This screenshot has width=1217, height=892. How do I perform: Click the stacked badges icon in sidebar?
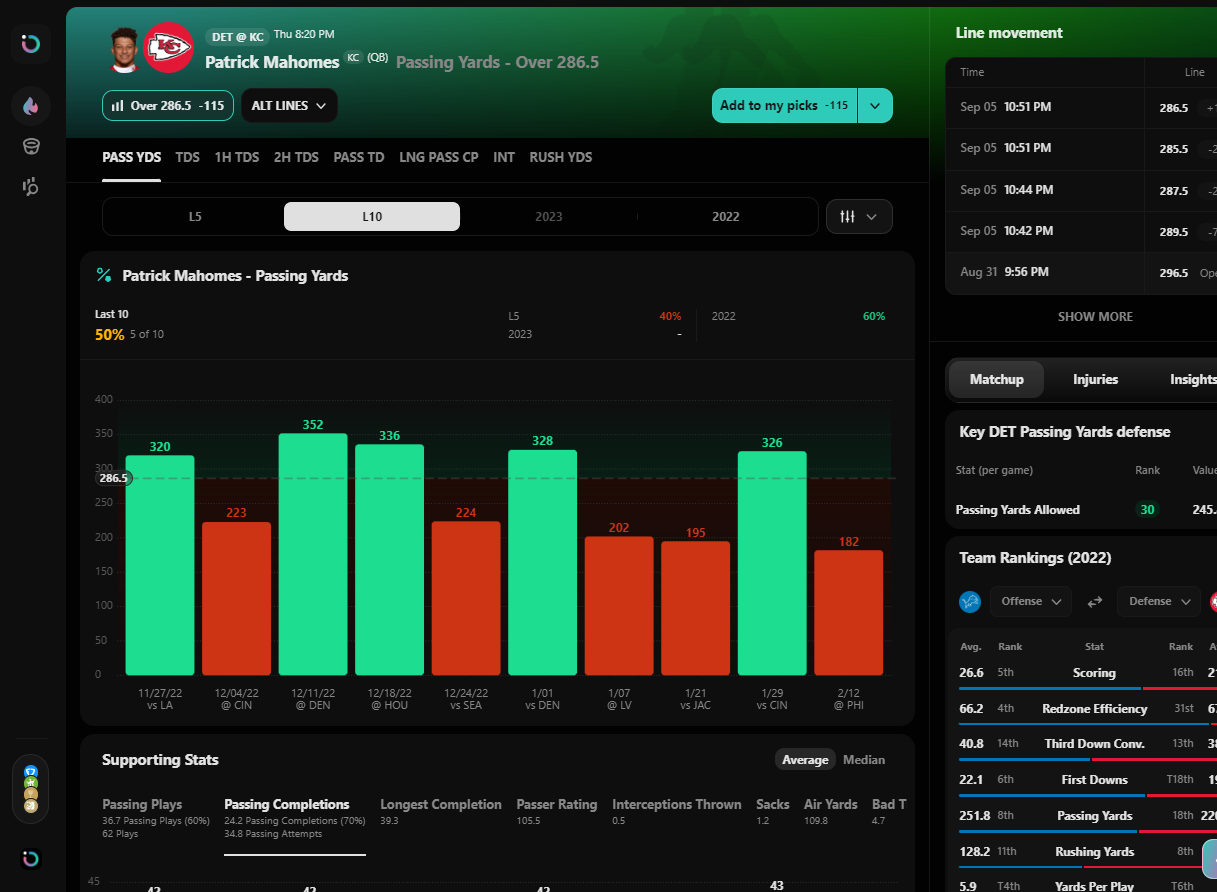pyautogui.click(x=31, y=788)
